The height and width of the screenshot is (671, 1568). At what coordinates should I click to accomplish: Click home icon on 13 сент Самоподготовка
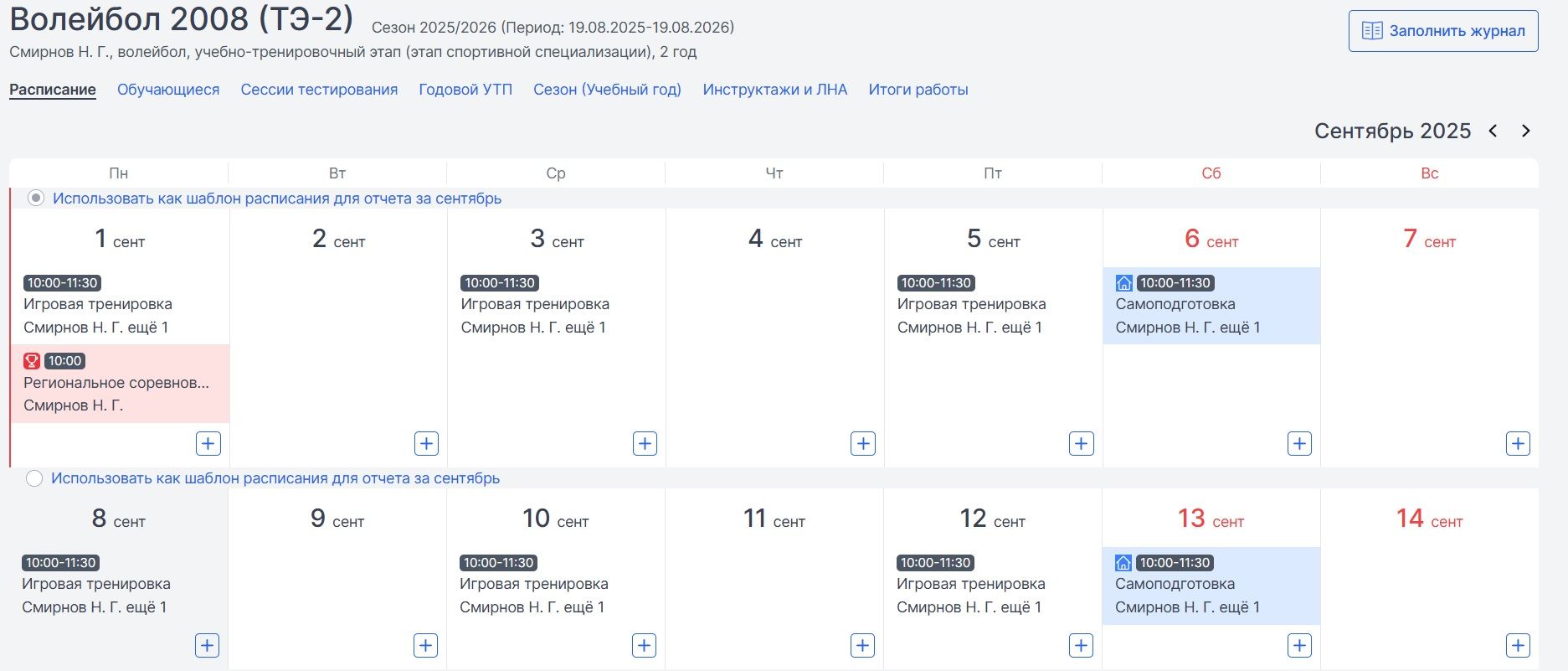[x=1123, y=563]
